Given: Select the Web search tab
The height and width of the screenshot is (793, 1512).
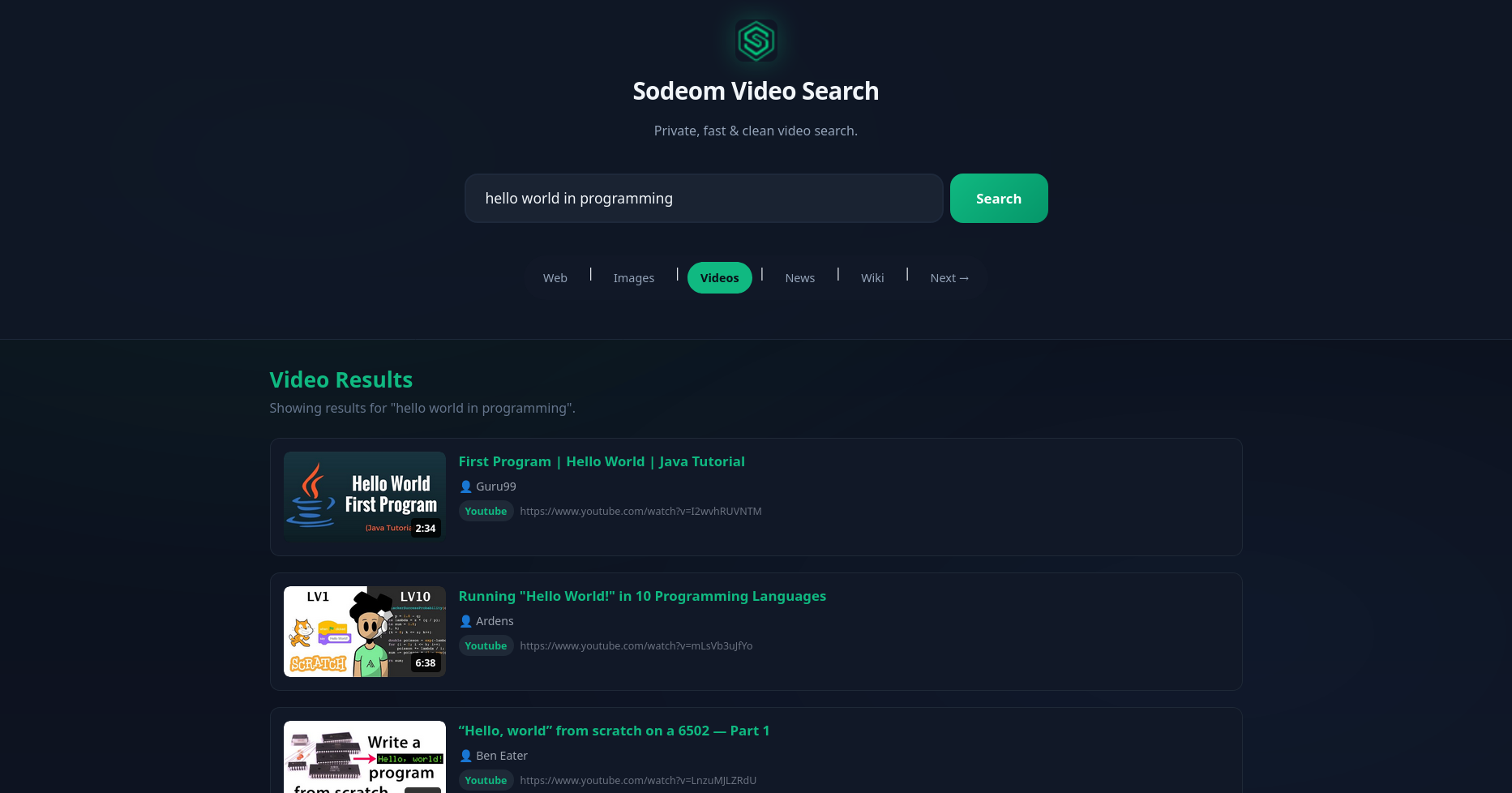Looking at the screenshot, I should point(555,277).
